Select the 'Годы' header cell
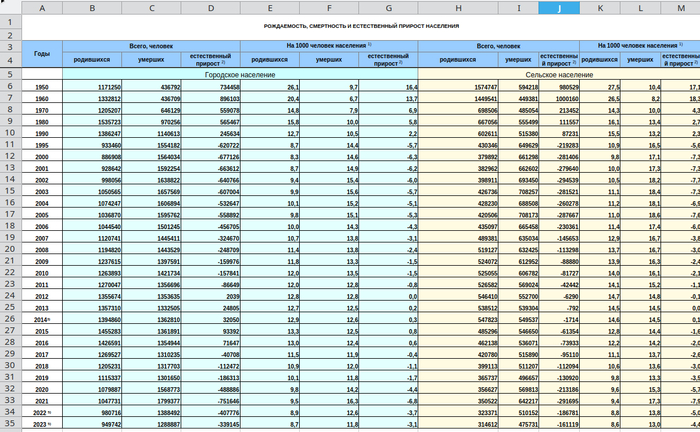Image resolution: width=700 pixels, height=432 pixels. pos(41,53)
